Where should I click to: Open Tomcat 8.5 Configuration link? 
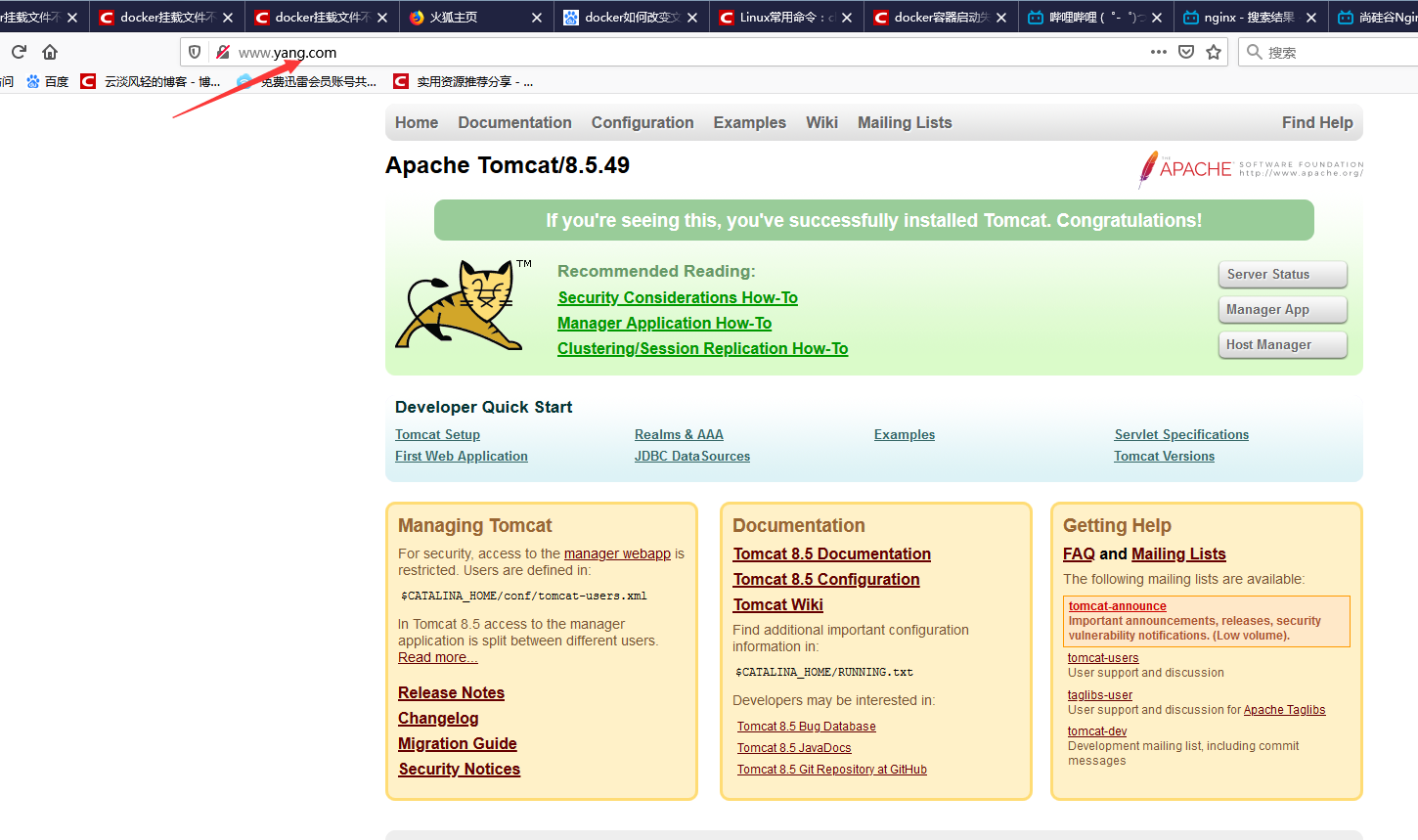[826, 579]
